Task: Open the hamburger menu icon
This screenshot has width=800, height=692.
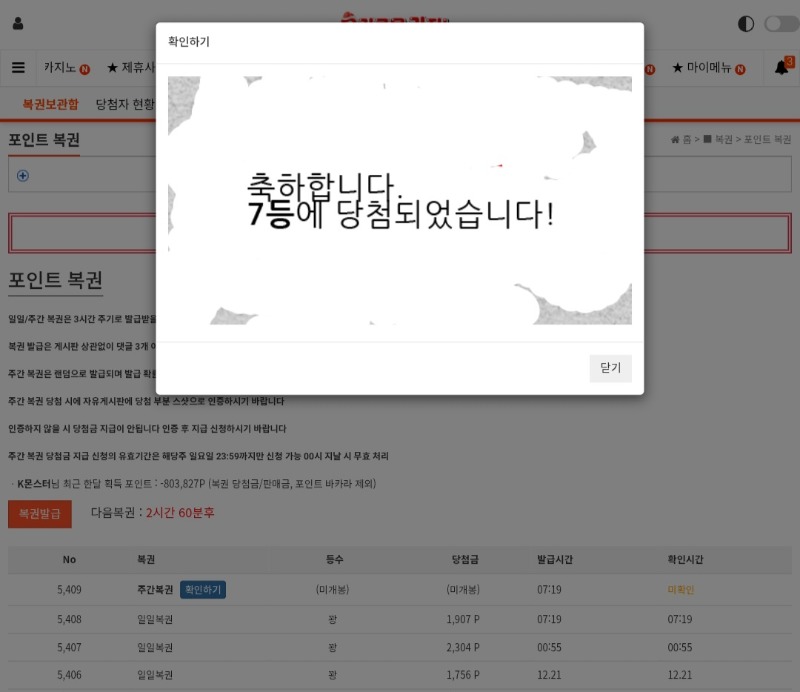Action: (18, 68)
